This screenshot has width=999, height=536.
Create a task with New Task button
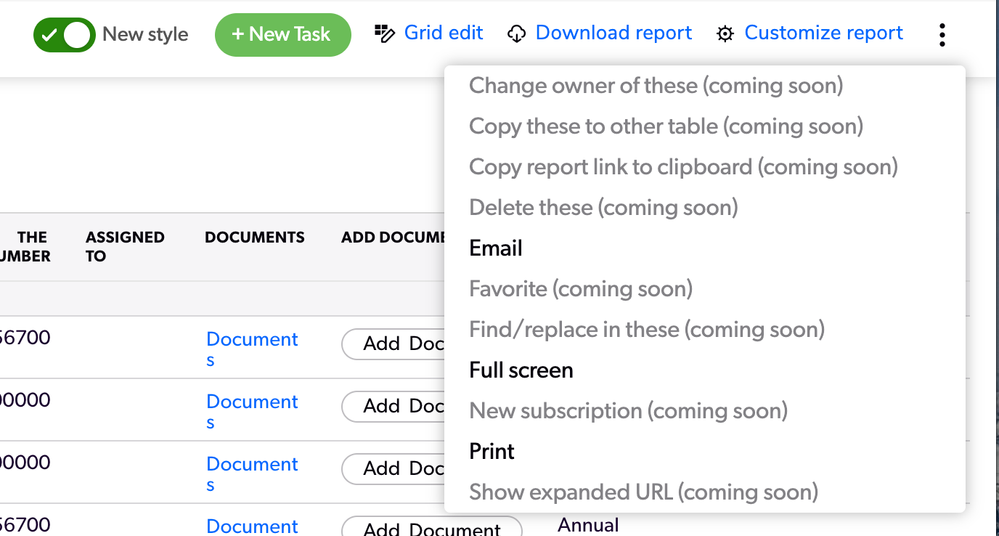pyautogui.click(x=283, y=34)
